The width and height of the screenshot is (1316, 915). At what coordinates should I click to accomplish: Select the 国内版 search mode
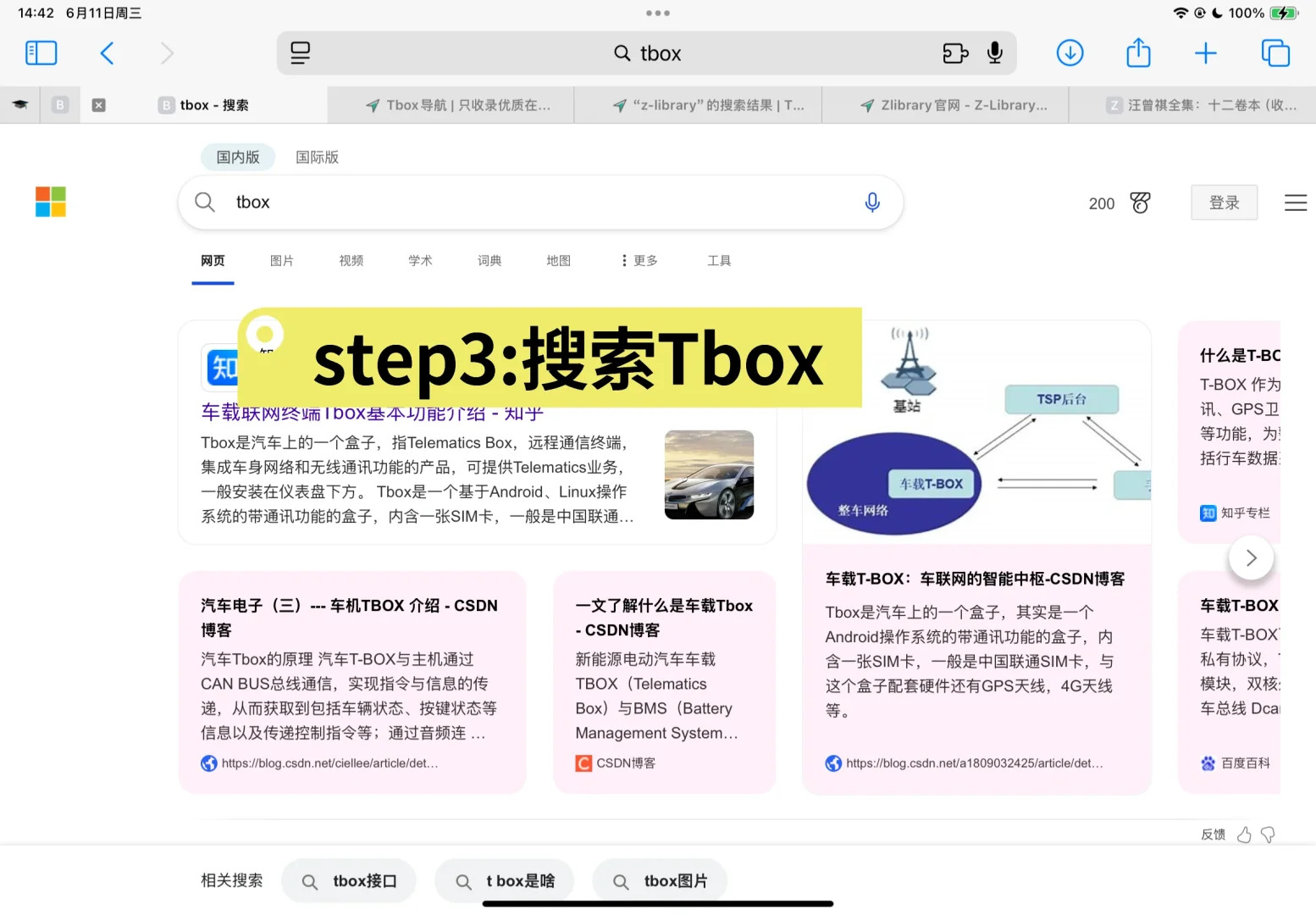[x=238, y=157]
